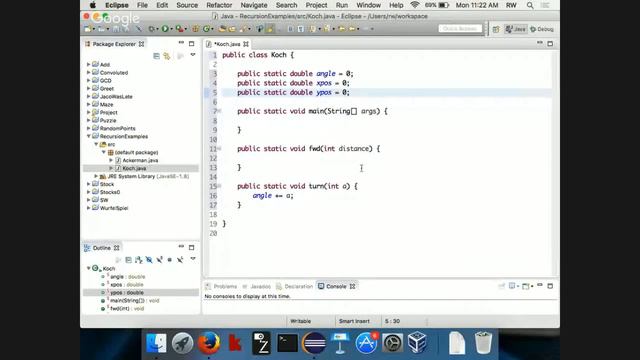The width and height of the screenshot is (640, 360).
Task: Click the New Java Class green icon
Action: [206, 29]
